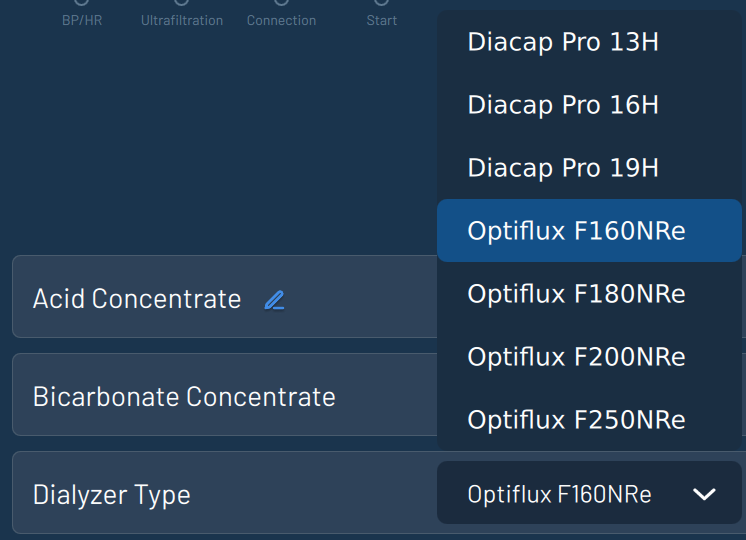Pick Diacap Pro 19H dialyzer

[563, 168]
